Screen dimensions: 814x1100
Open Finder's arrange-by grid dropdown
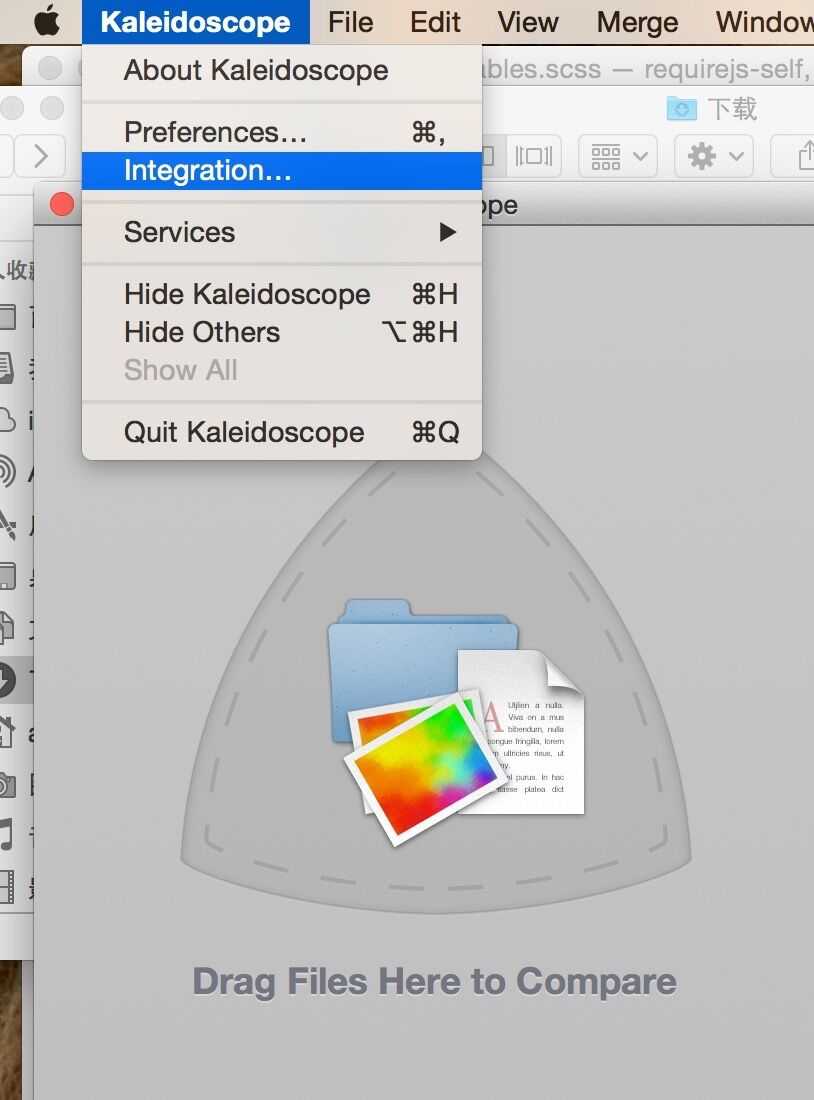coord(618,156)
